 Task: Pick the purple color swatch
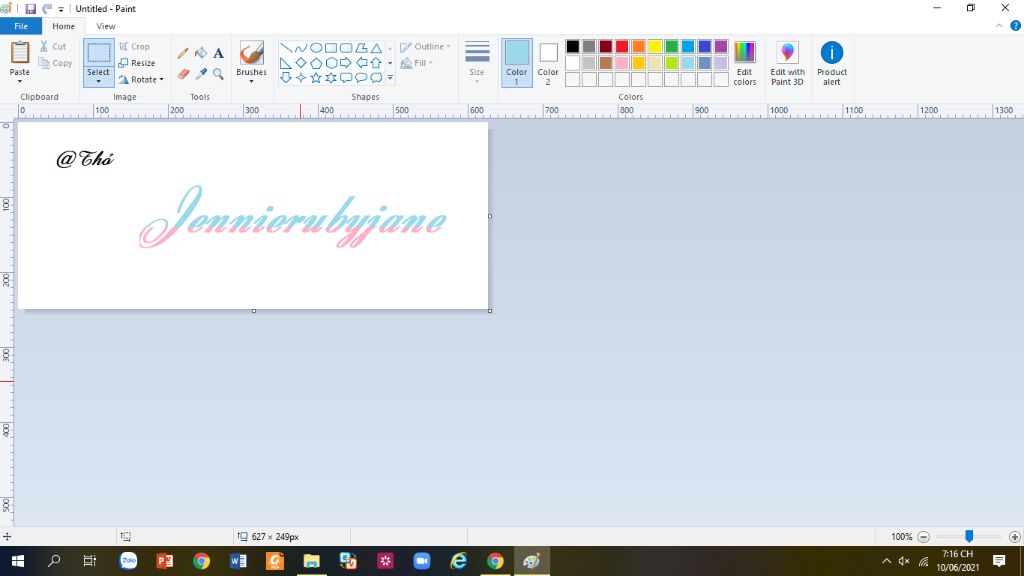721,46
